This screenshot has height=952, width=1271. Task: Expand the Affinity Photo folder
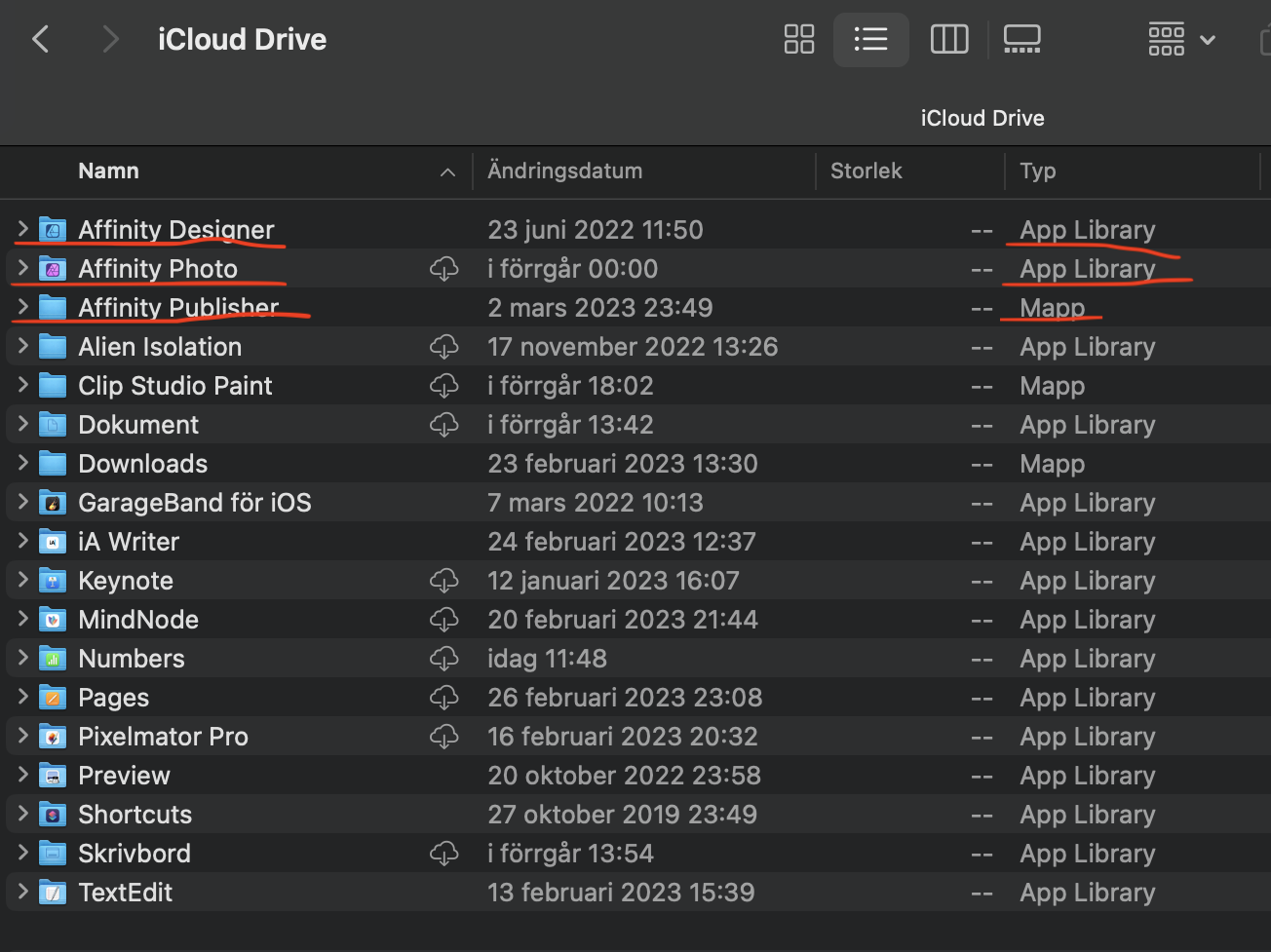click(22, 268)
